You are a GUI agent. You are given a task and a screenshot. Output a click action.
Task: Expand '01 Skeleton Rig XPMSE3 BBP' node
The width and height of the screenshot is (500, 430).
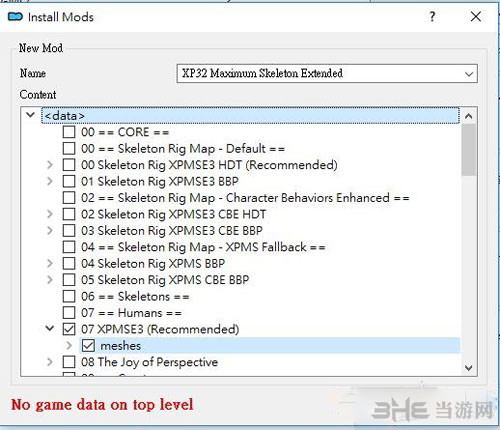(x=50, y=181)
